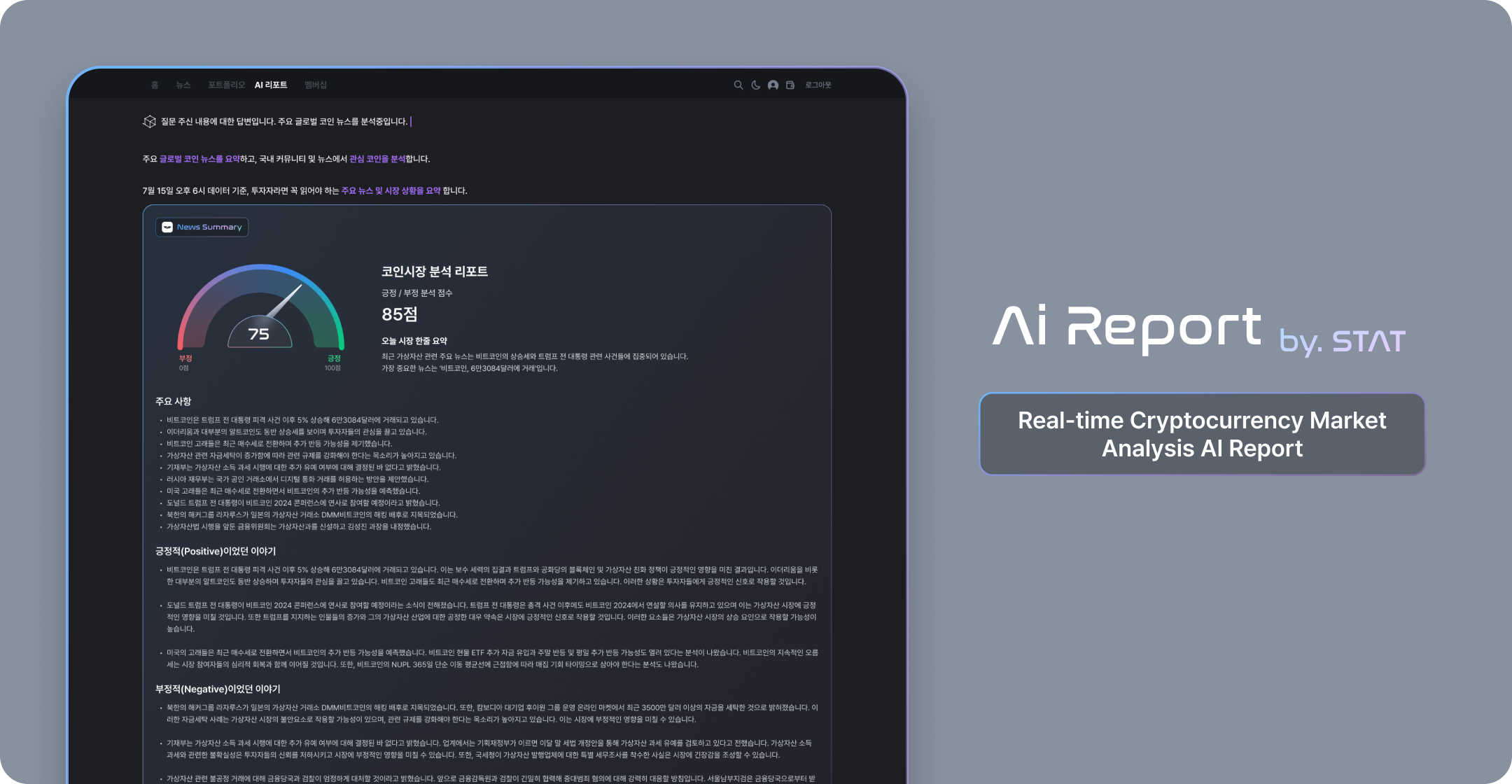Go to the 홈 menu item
This screenshot has width=1512, height=784.
pos(155,85)
